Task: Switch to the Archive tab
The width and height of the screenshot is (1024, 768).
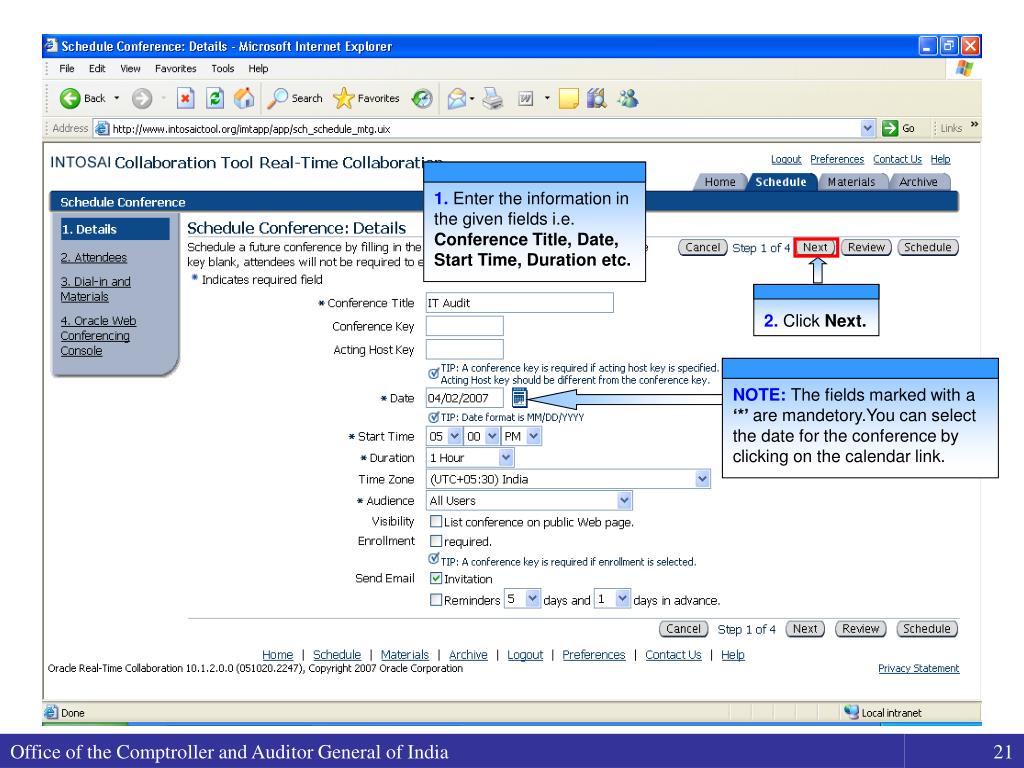Action: click(x=918, y=182)
